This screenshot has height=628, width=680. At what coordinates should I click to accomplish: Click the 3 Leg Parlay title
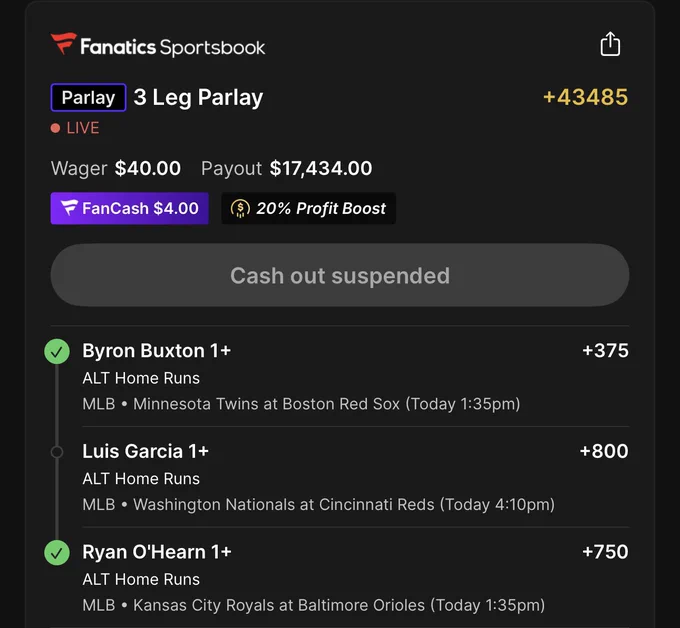coord(198,98)
